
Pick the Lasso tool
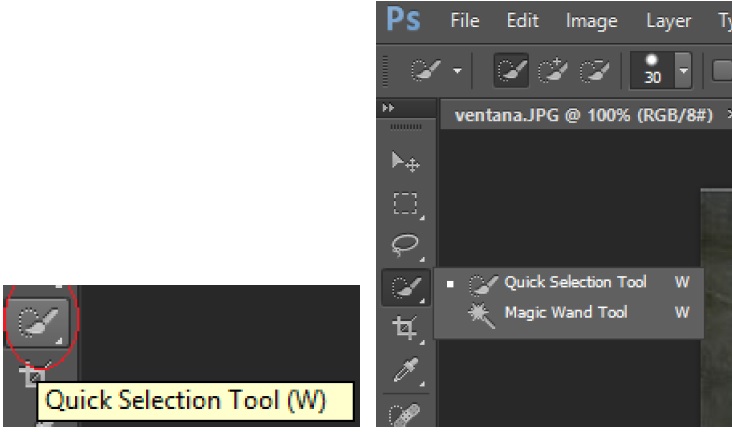coord(405,245)
